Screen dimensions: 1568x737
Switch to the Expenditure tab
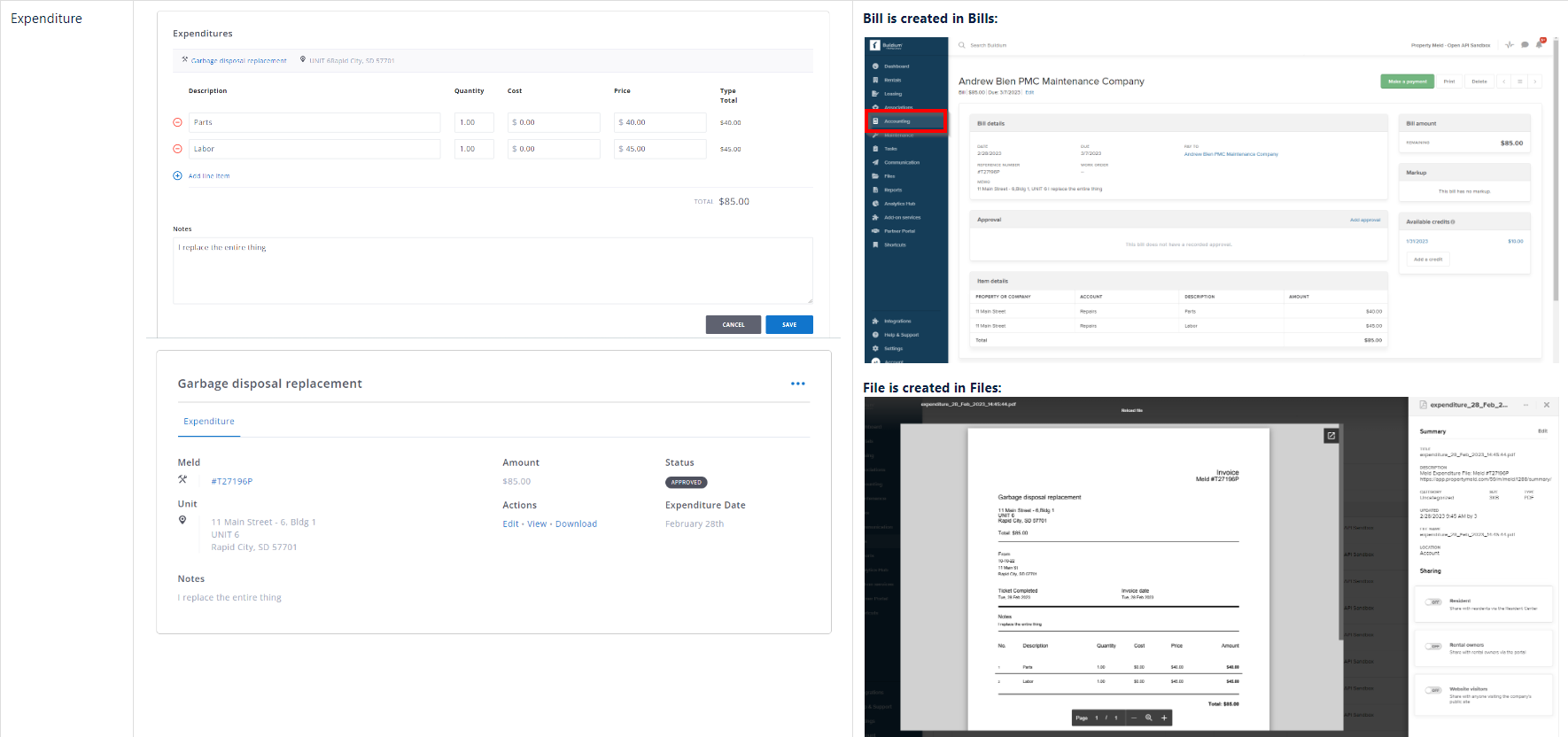point(209,422)
